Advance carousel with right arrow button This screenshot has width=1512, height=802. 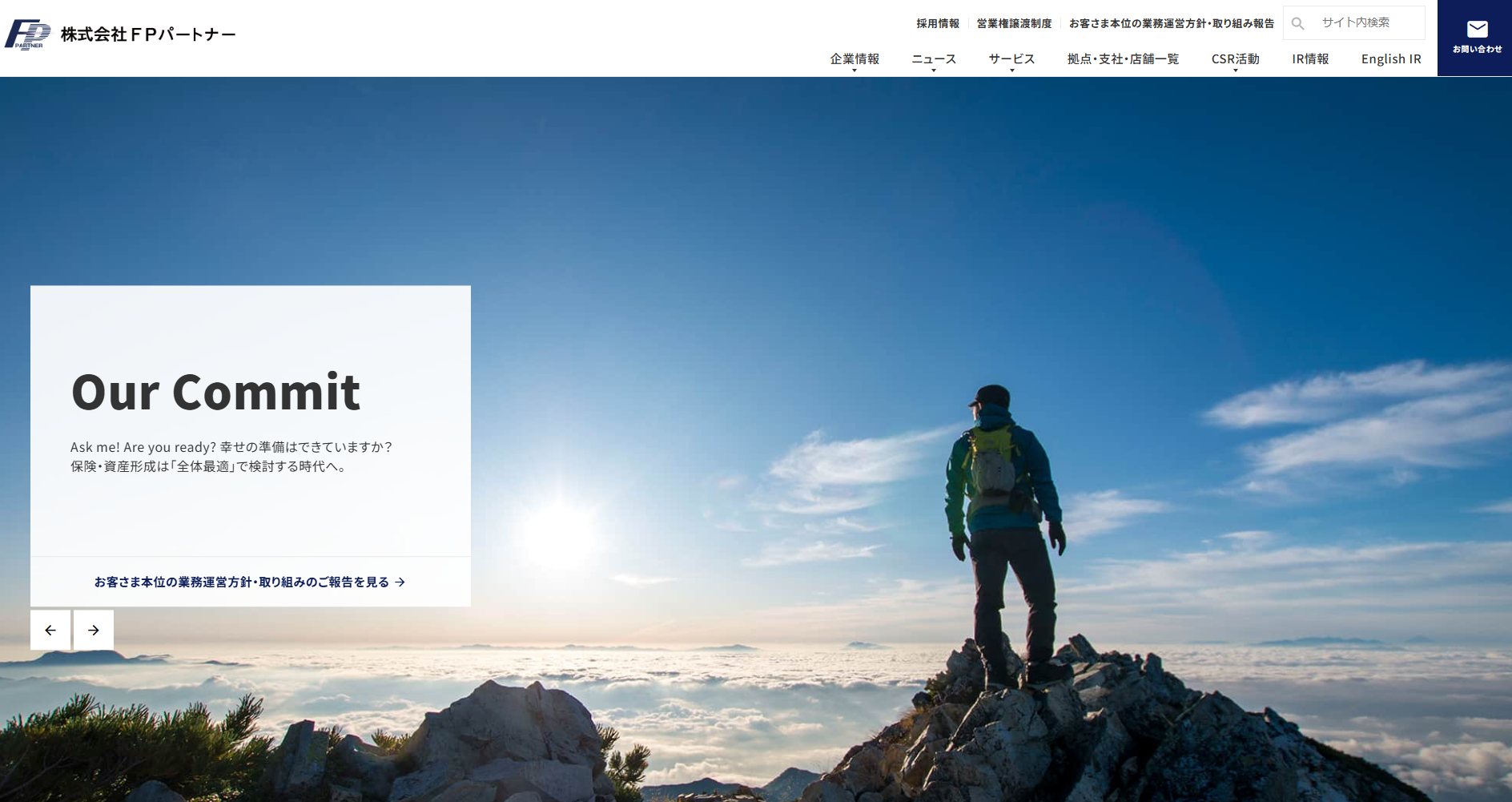[x=94, y=630]
